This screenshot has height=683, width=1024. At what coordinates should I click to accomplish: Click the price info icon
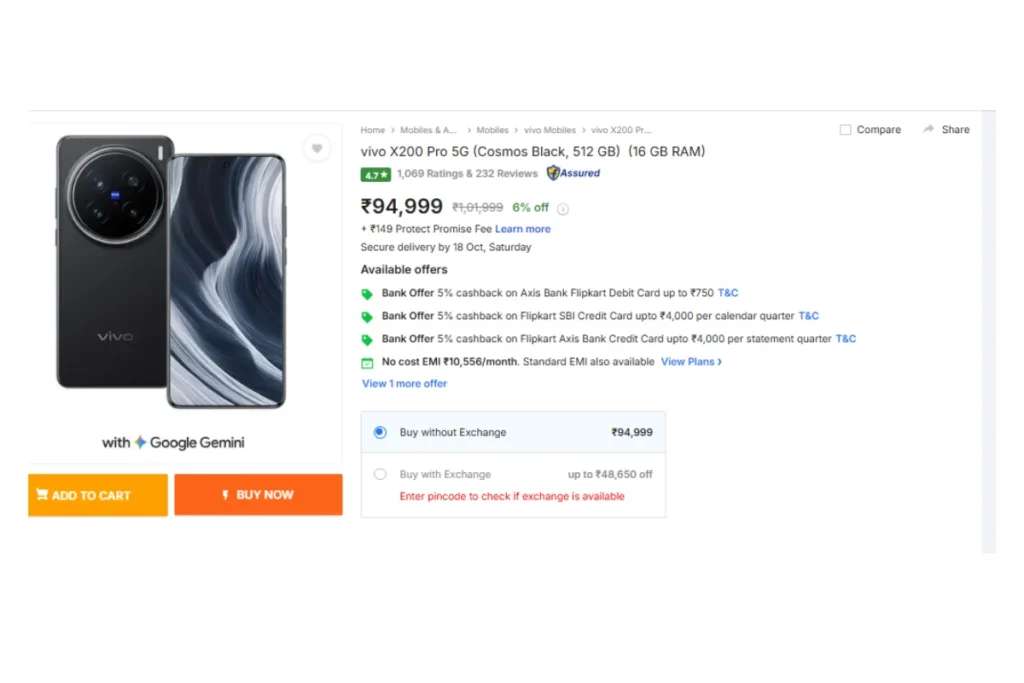click(563, 209)
